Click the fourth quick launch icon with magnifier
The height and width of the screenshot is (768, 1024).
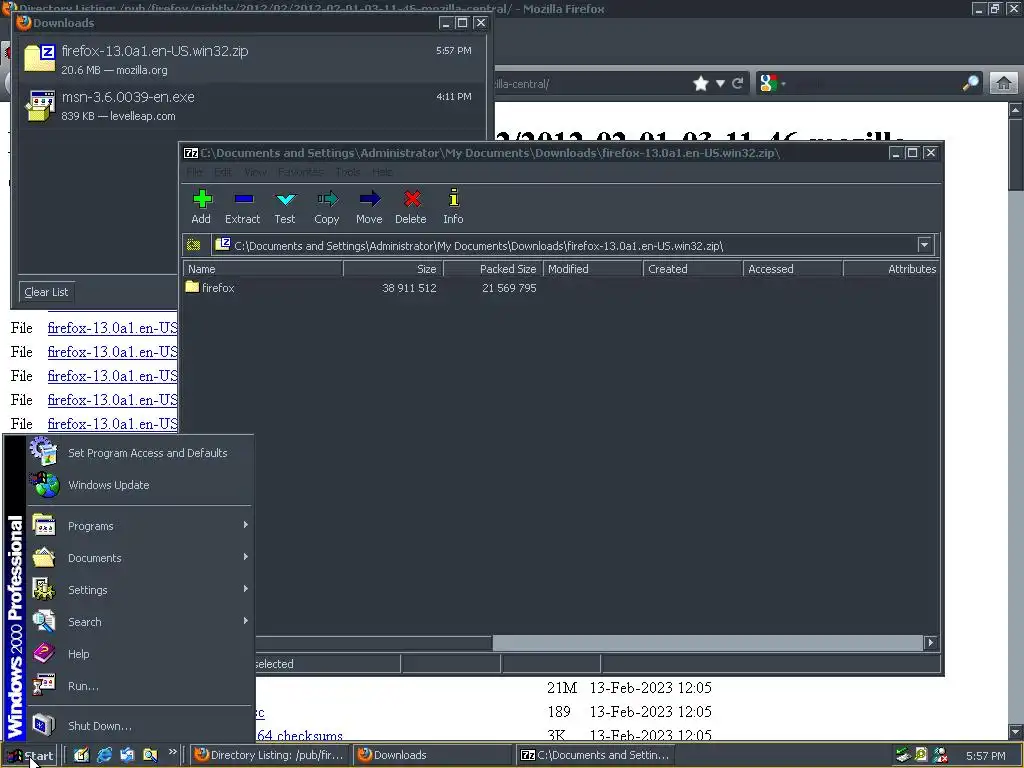(x=150, y=755)
